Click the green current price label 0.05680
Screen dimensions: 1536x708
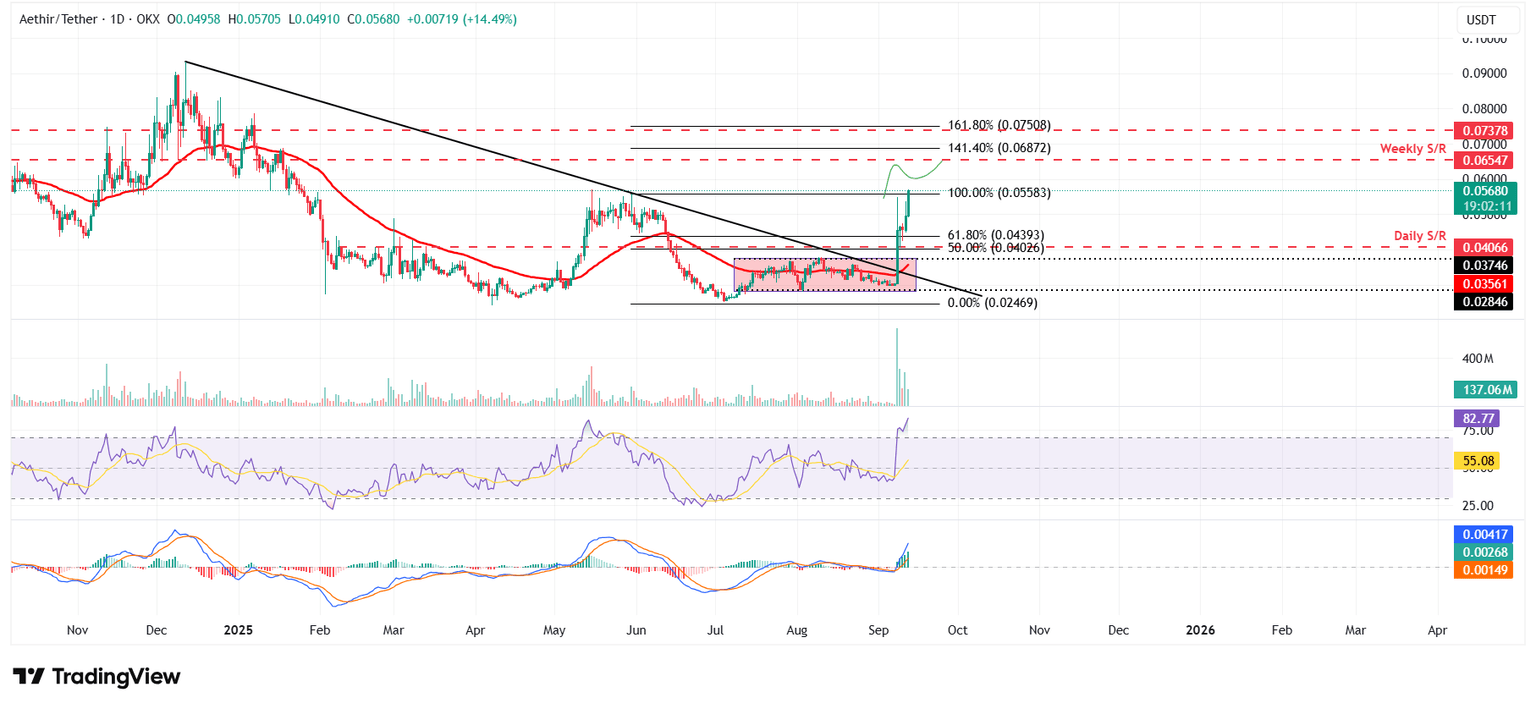tap(1485, 191)
